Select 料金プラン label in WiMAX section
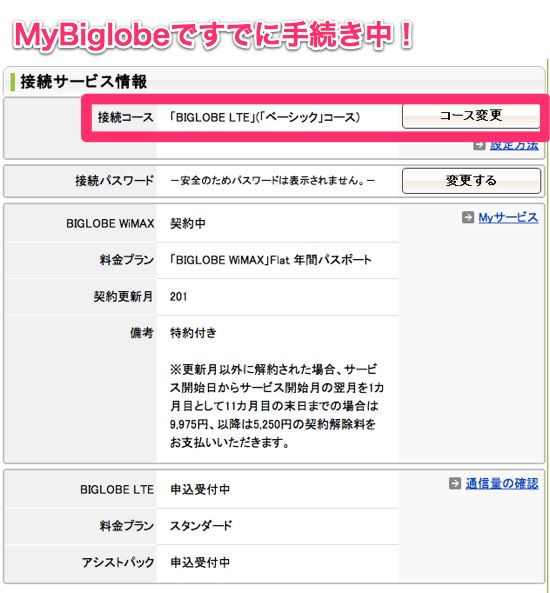The height and width of the screenshot is (593, 550). pyautogui.click(x=126, y=260)
